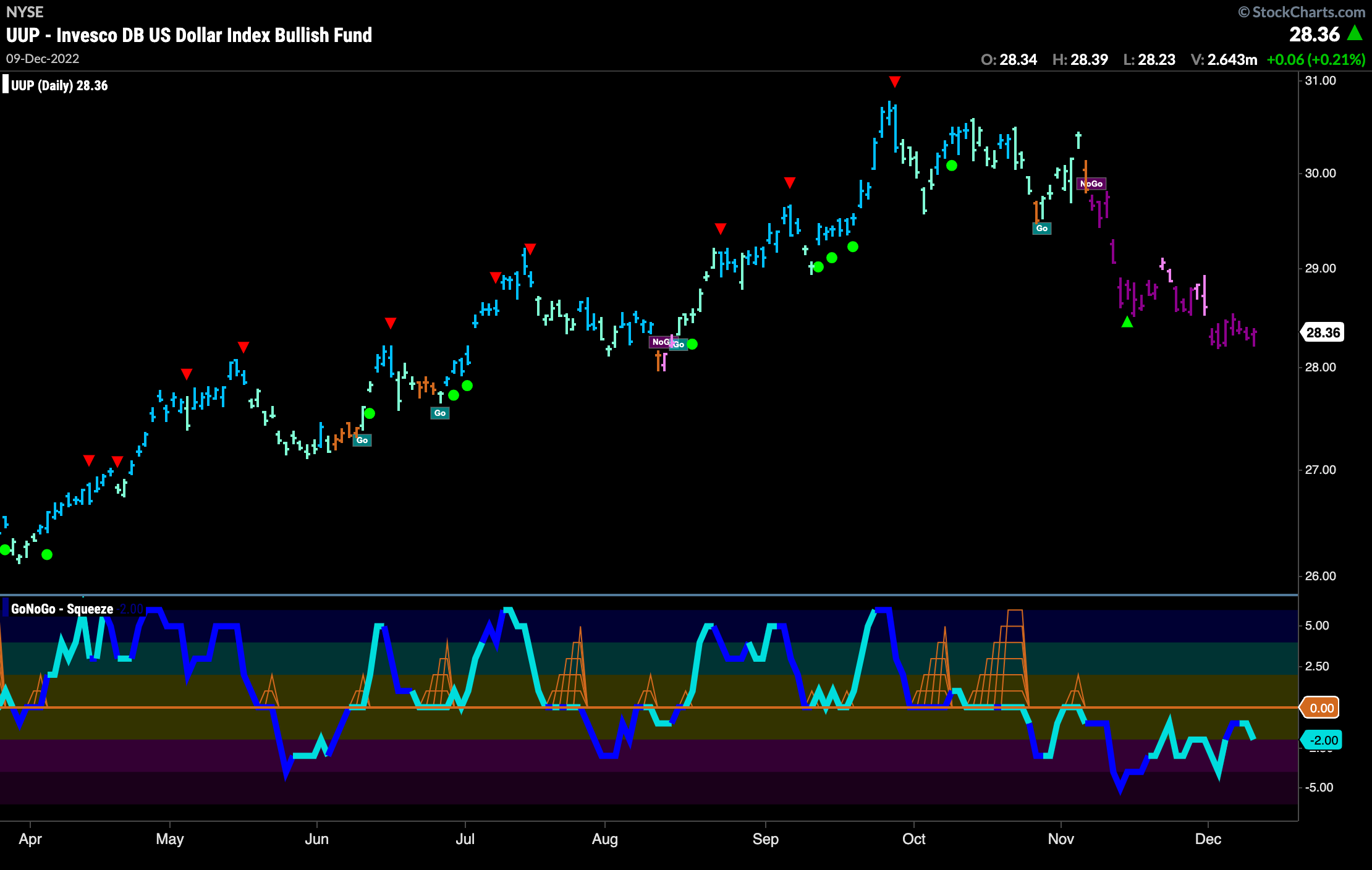Click the volume value V: 2.643m
The height and width of the screenshot is (870, 1372).
point(1224,59)
